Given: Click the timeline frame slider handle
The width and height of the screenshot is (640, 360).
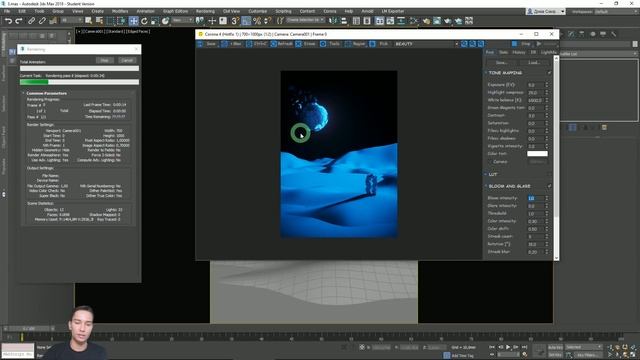Looking at the screenshot, I should (x=29, y=329).
